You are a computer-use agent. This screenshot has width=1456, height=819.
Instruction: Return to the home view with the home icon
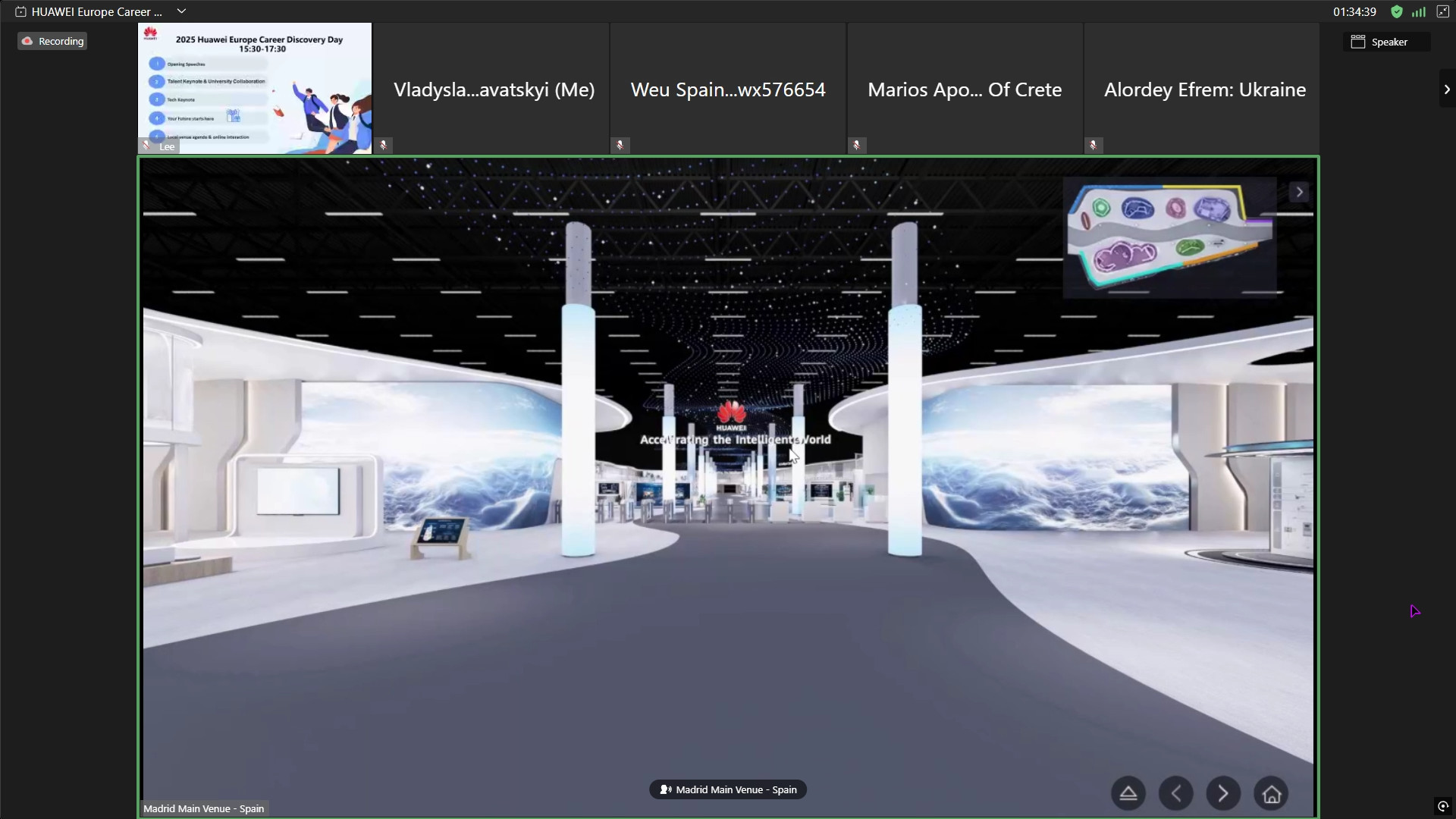coord(1272,793)
